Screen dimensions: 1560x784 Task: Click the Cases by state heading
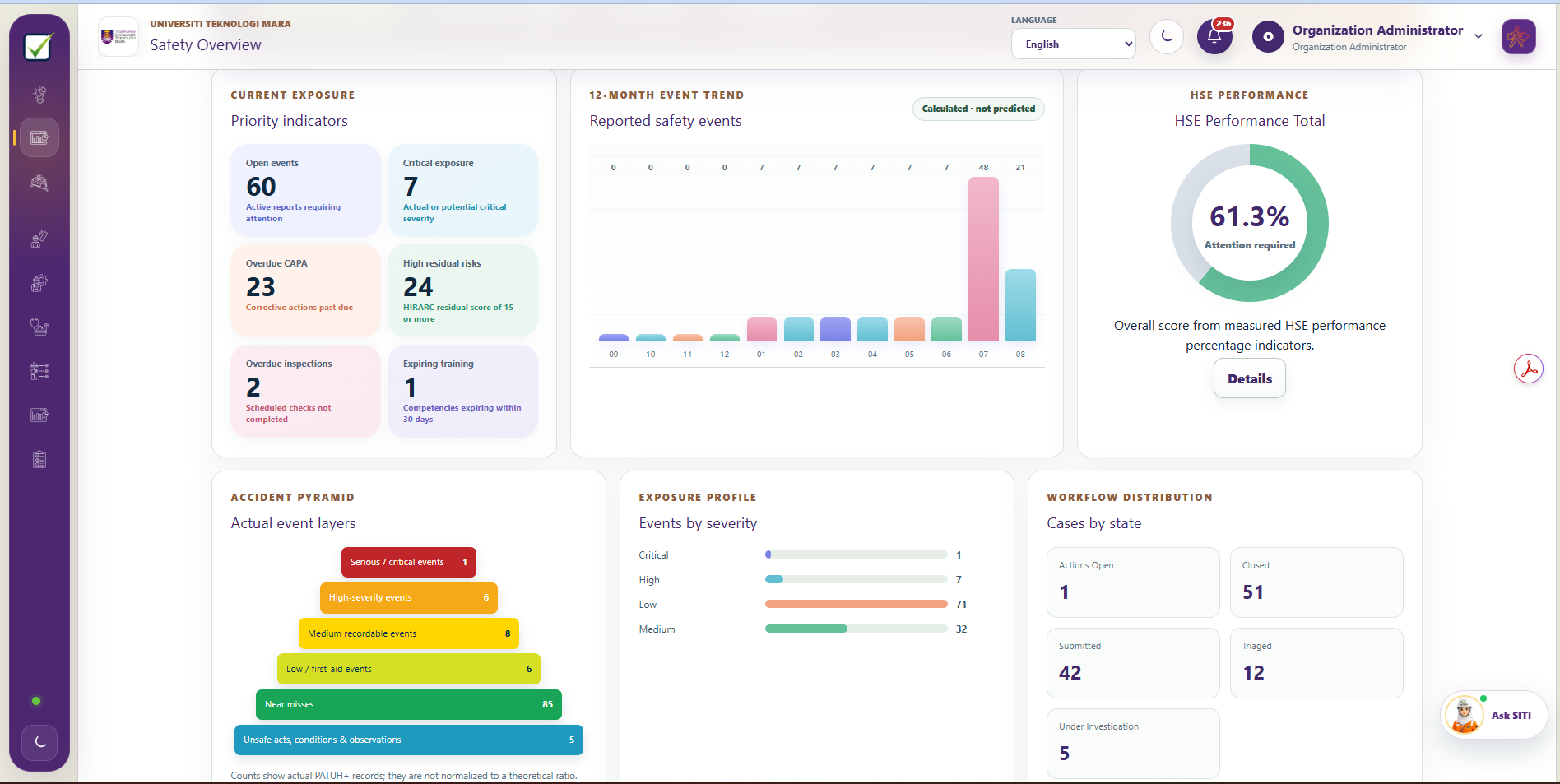pos(1093,523)
